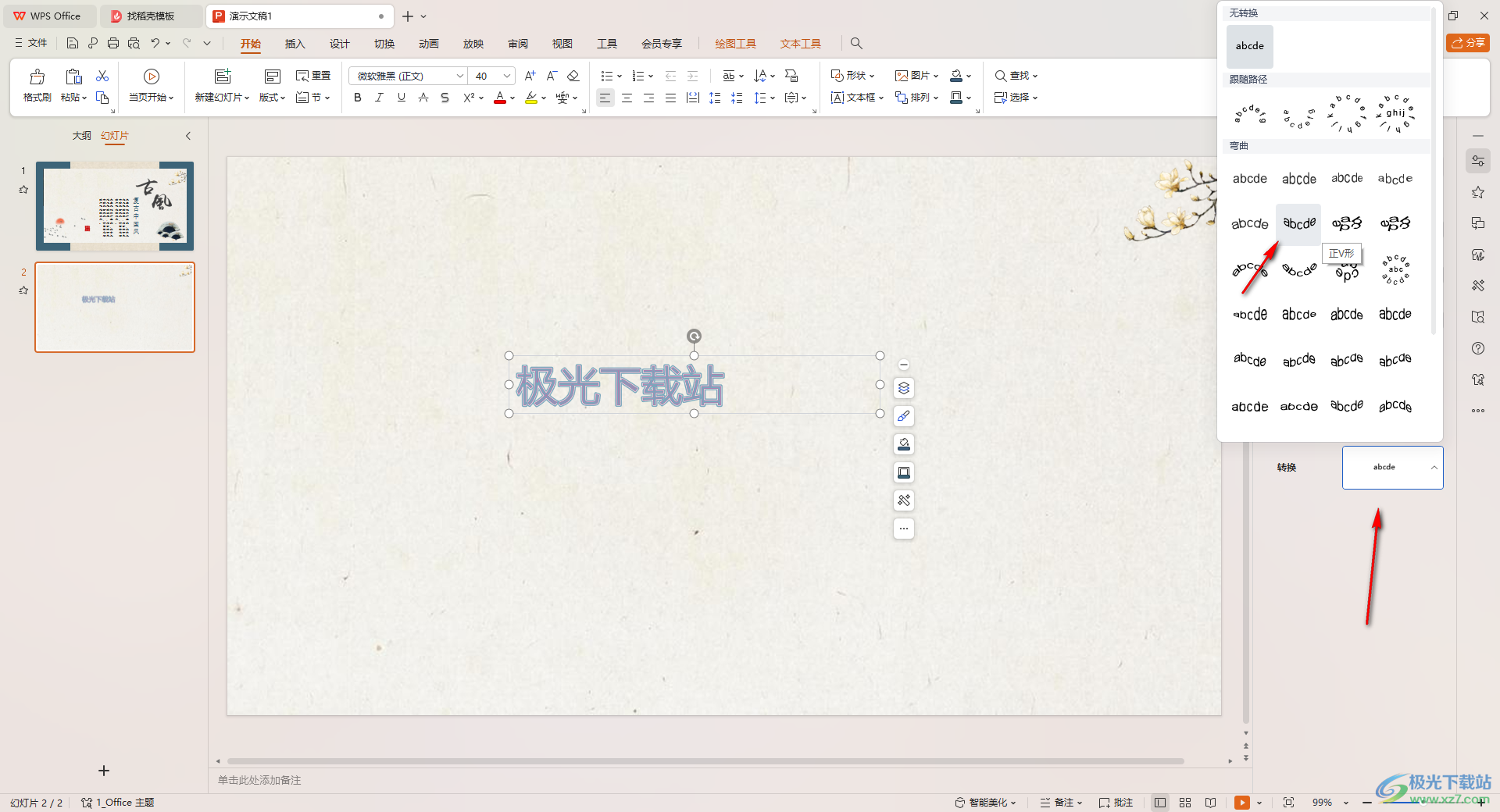The width and height of the screenshot is (1500, 812).
Task: Click the Print icon in quick access
Action: click(x=113, y=43)
